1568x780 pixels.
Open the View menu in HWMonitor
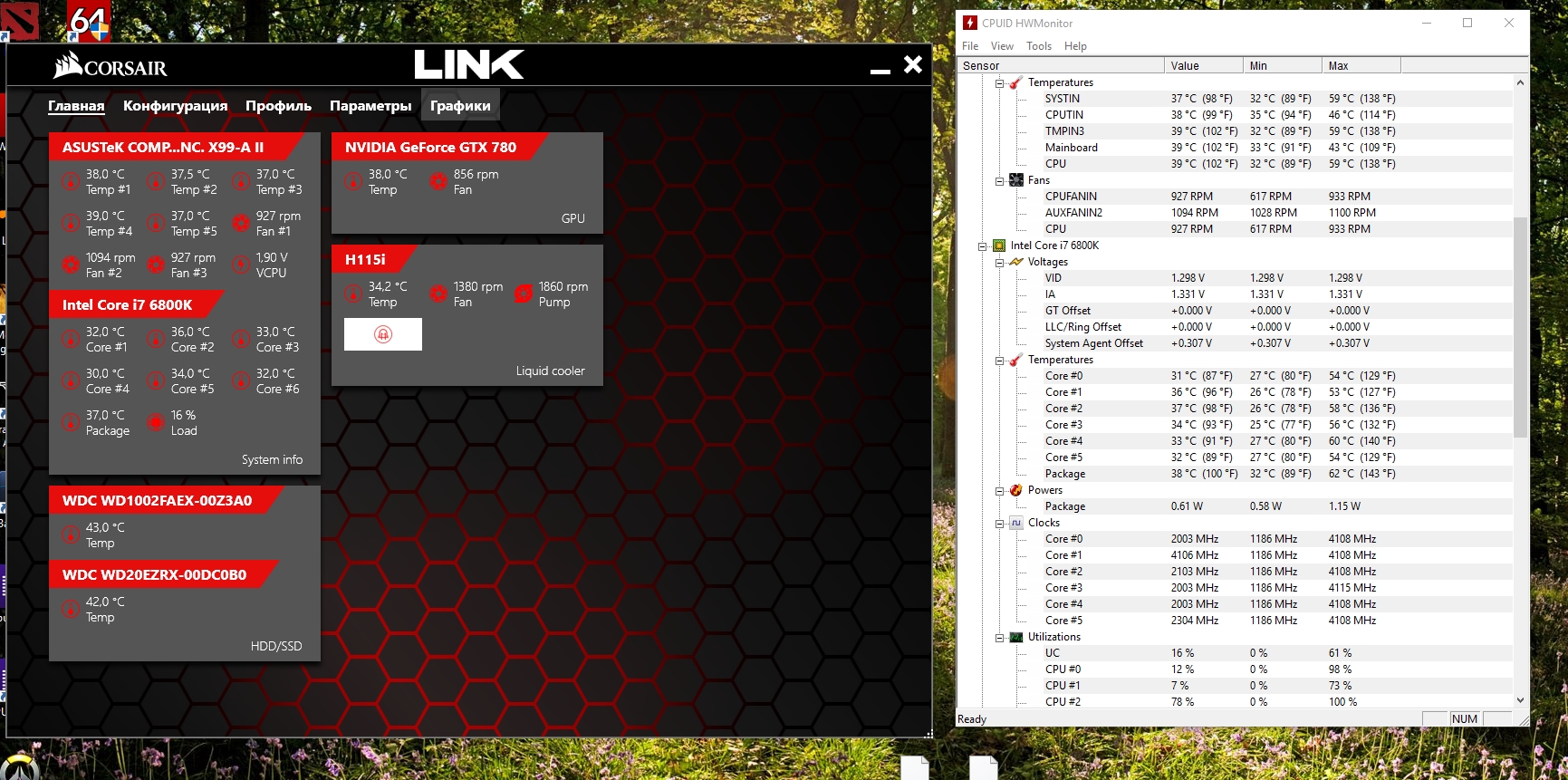point(1002,46)
